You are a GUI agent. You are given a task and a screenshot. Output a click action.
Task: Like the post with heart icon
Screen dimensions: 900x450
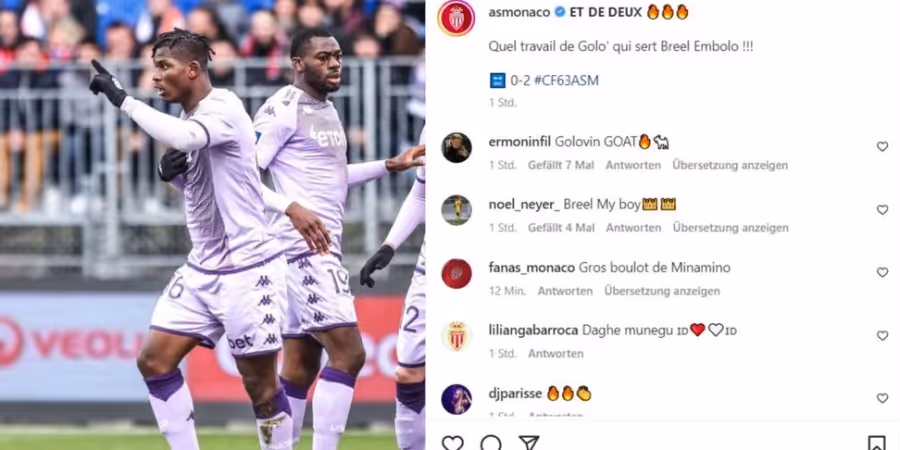(x=452, y=443)
